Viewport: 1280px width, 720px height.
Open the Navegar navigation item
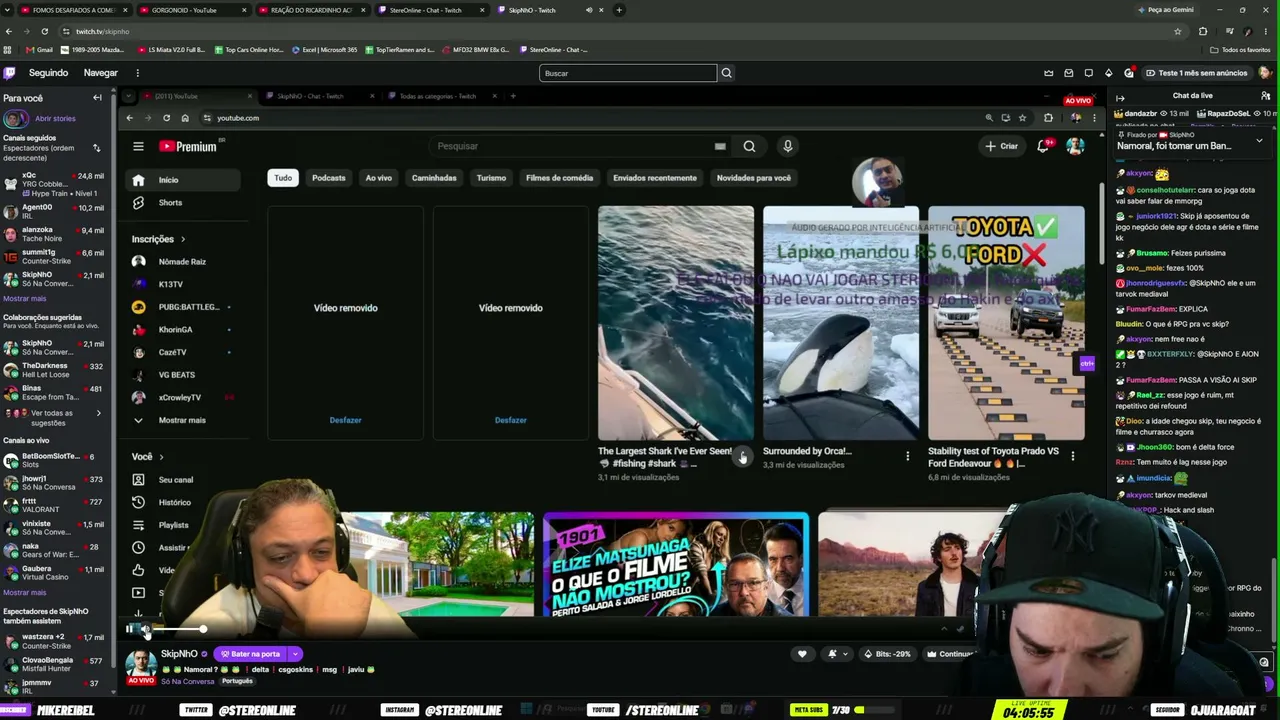tap(101, 73)
